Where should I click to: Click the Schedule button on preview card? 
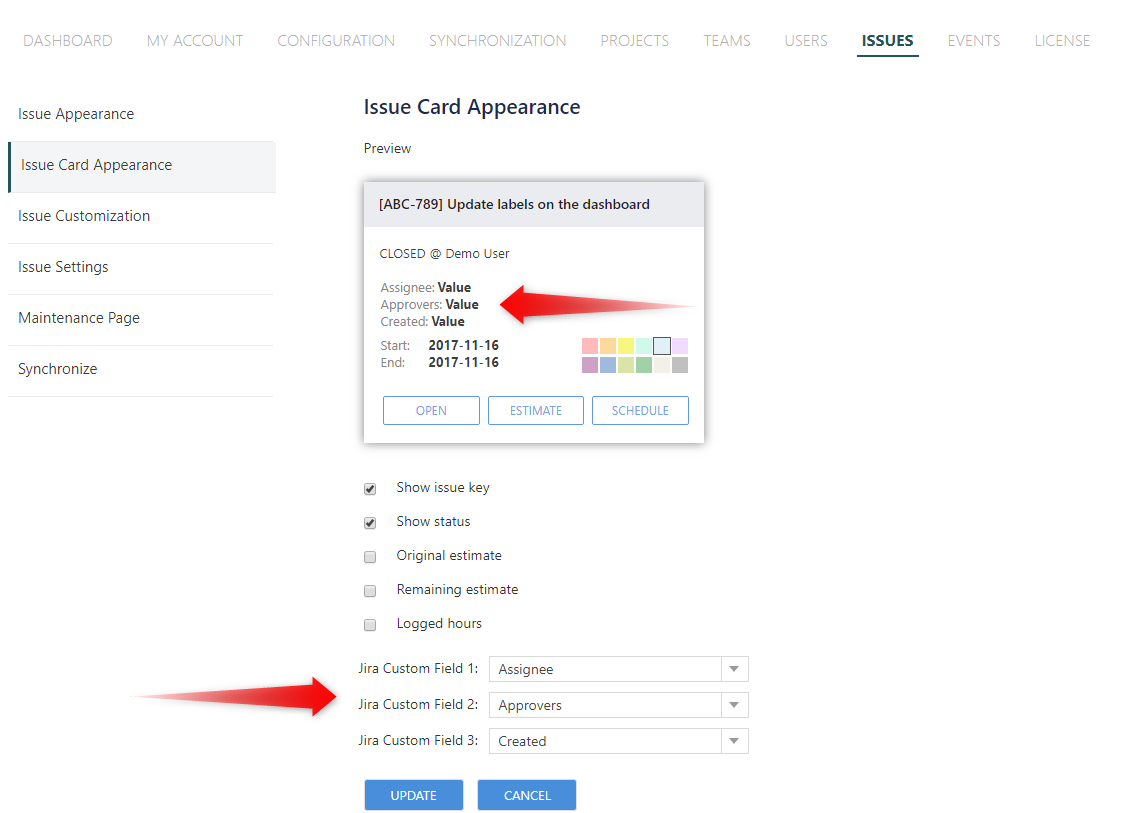coord(640,411)
